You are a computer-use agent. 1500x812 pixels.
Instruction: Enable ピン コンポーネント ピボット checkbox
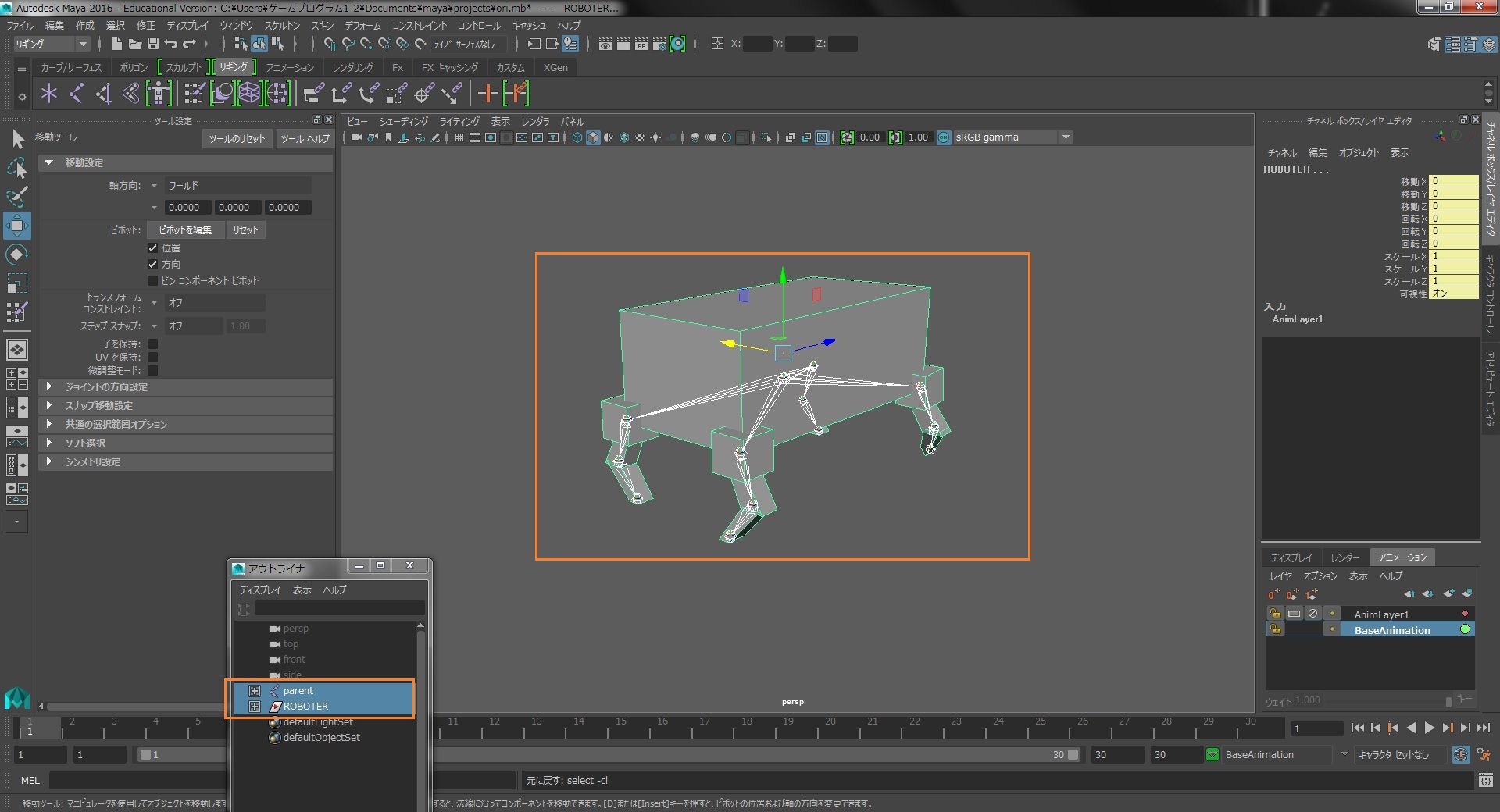pyautogui.click(x=153, y=280)
